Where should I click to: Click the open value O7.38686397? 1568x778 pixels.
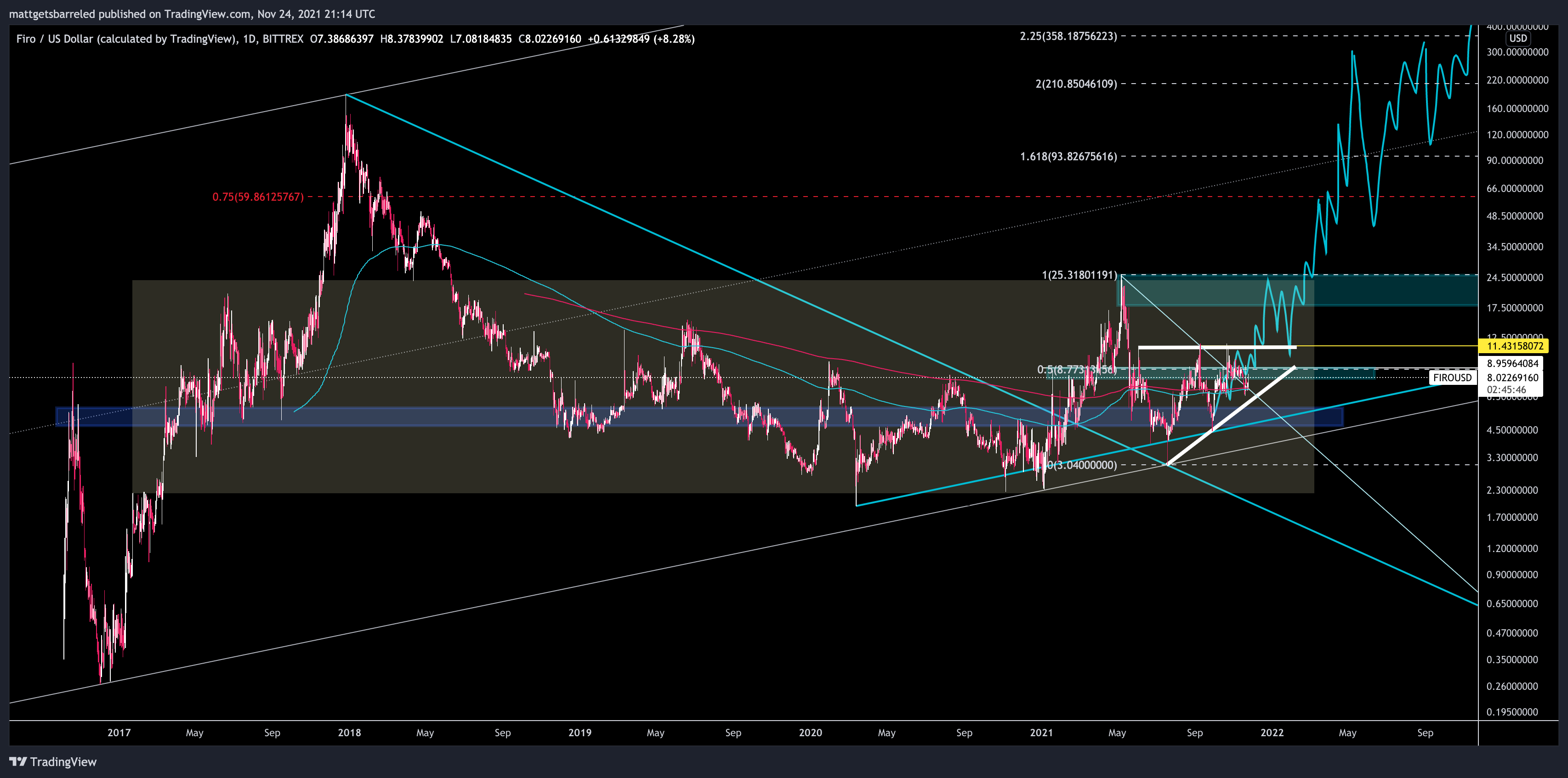point(341,39)
